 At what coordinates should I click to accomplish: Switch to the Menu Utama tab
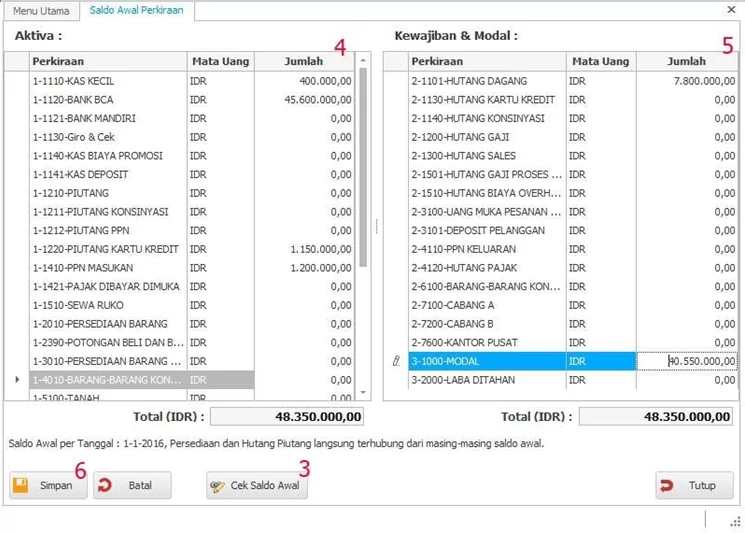click(41, 10)
